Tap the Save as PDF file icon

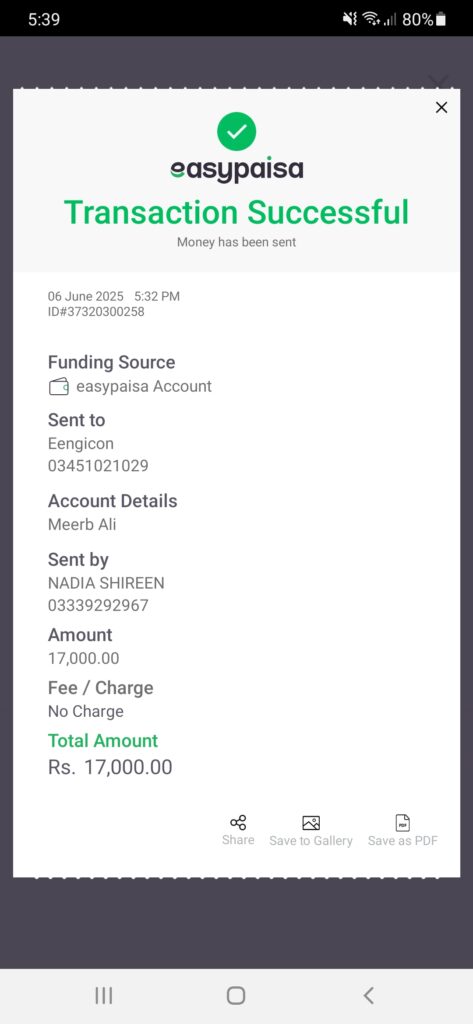pos(403,823)
